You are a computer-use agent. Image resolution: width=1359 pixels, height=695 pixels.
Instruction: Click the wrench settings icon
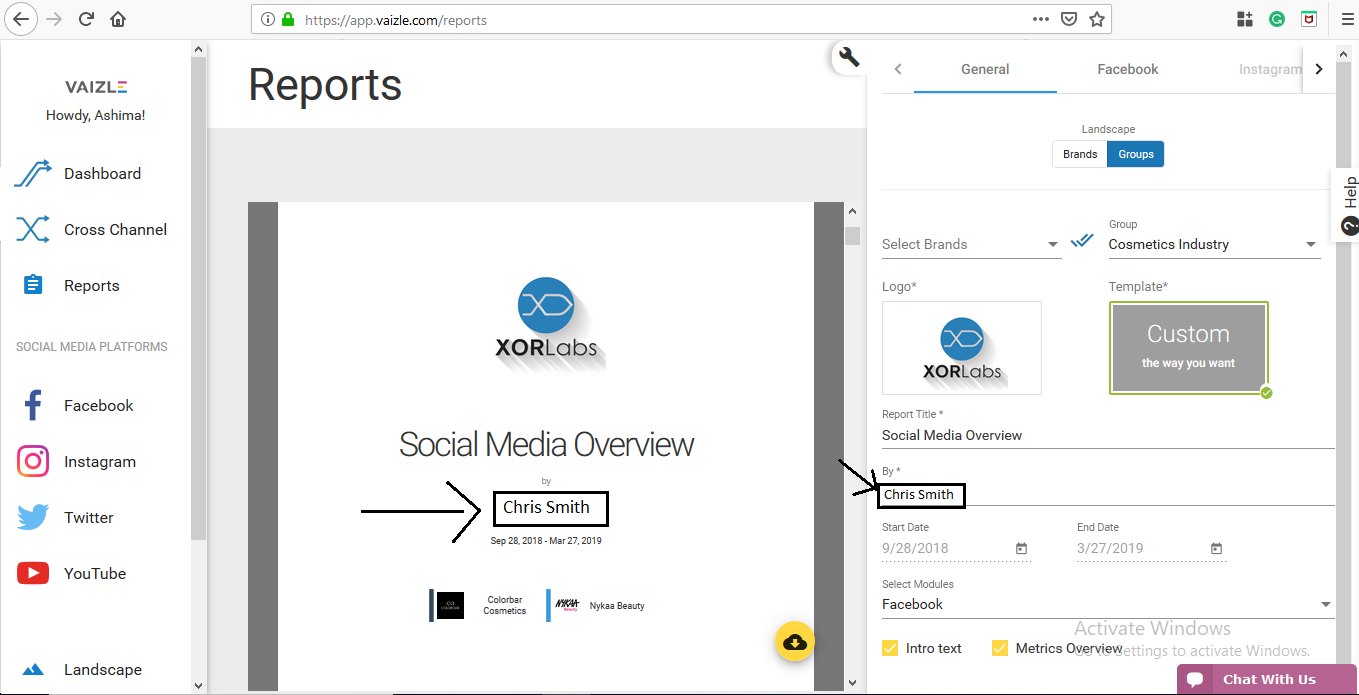849,57
